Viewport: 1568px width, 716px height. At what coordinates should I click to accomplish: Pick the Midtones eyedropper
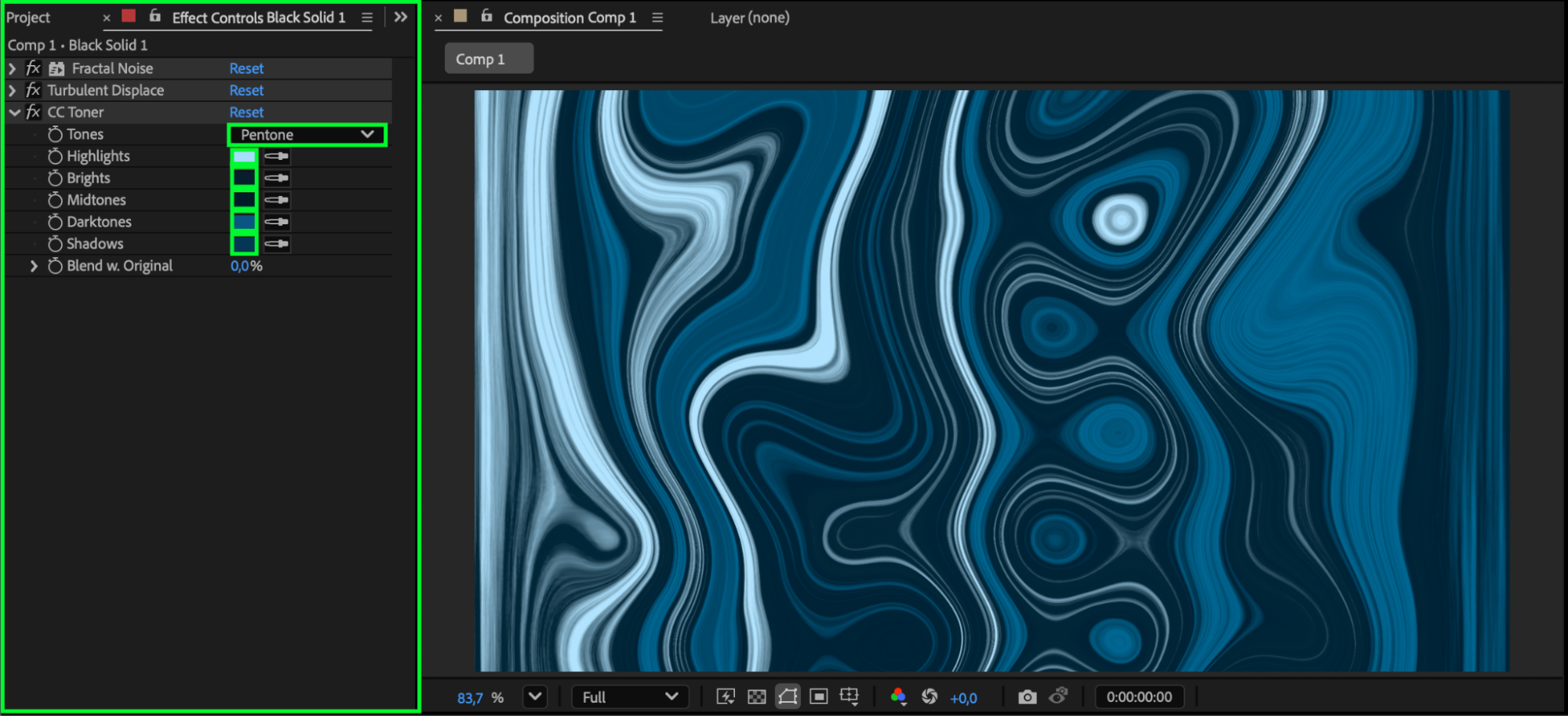[x=277, y=200]
